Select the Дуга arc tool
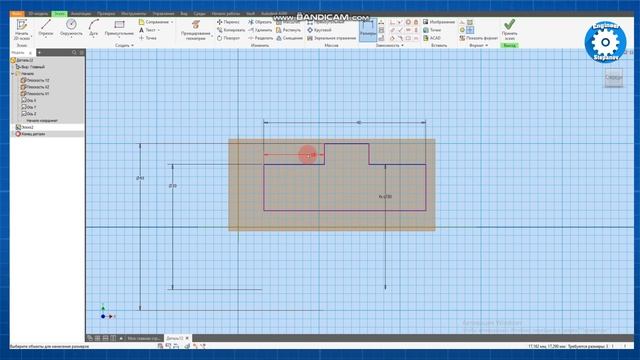 point(93,27)
